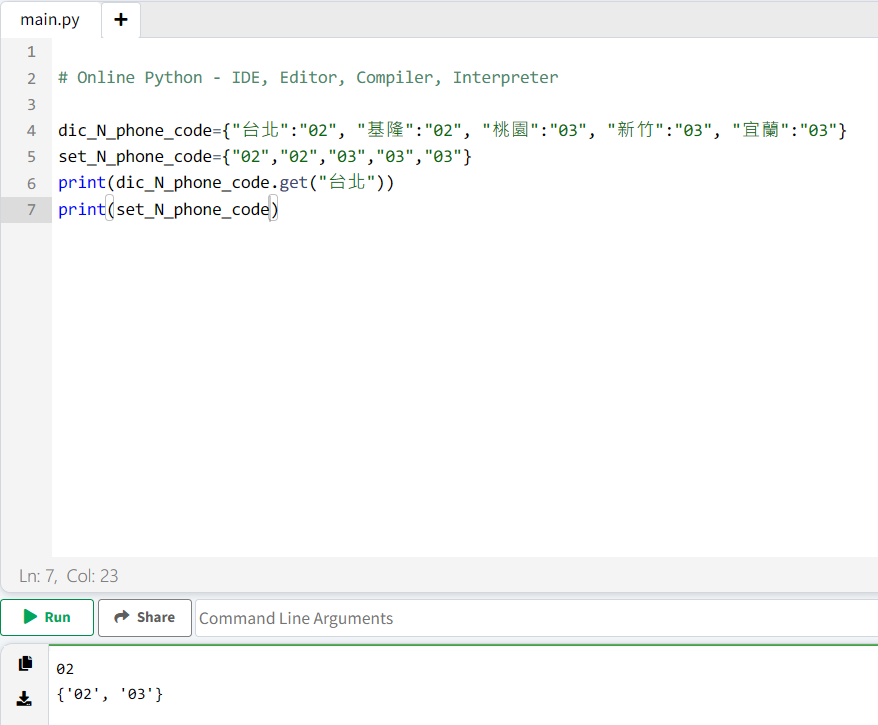Select line number 5 in the gutter

(31, 157)
